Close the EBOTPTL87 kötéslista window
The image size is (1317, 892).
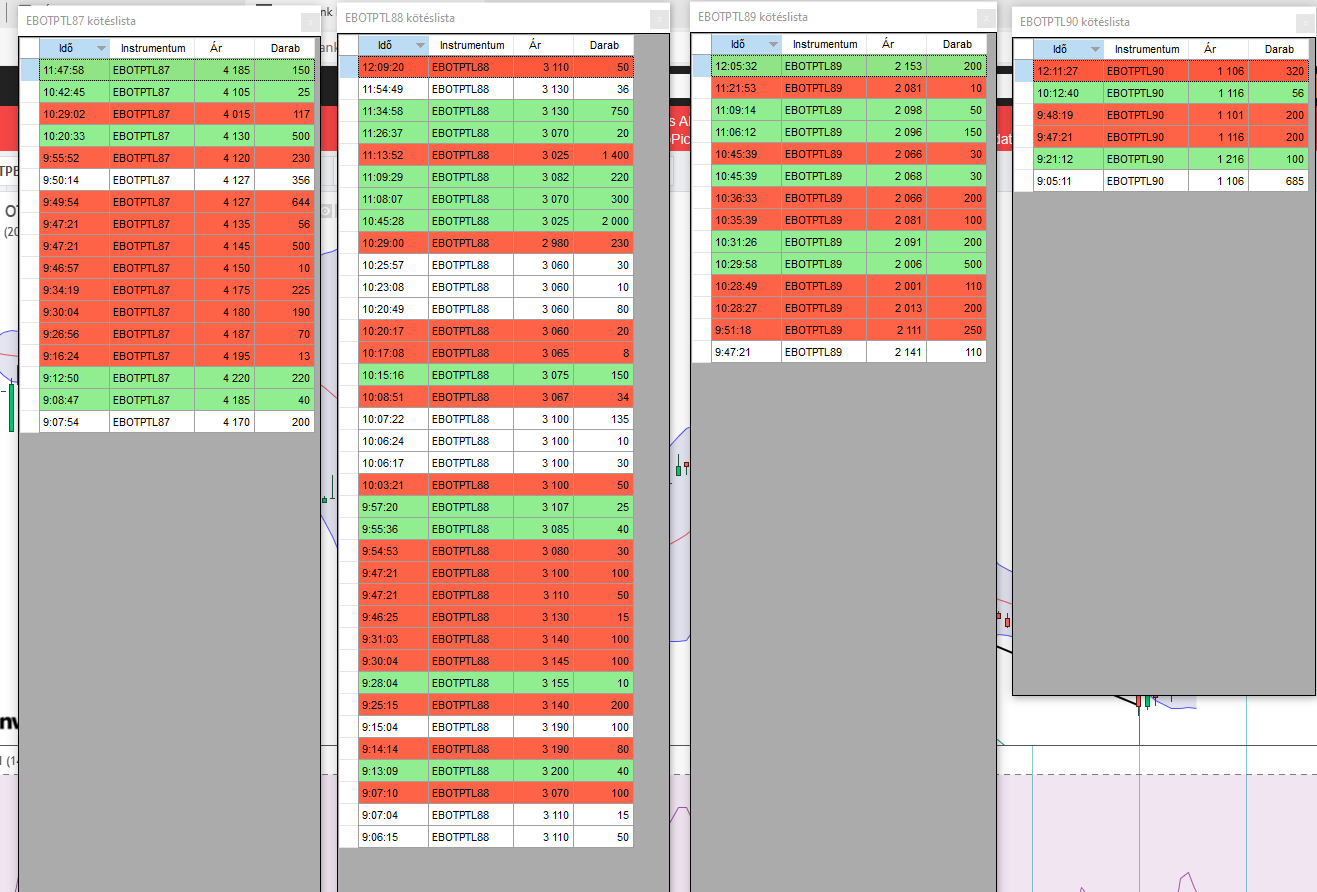(x=309, y=20)
